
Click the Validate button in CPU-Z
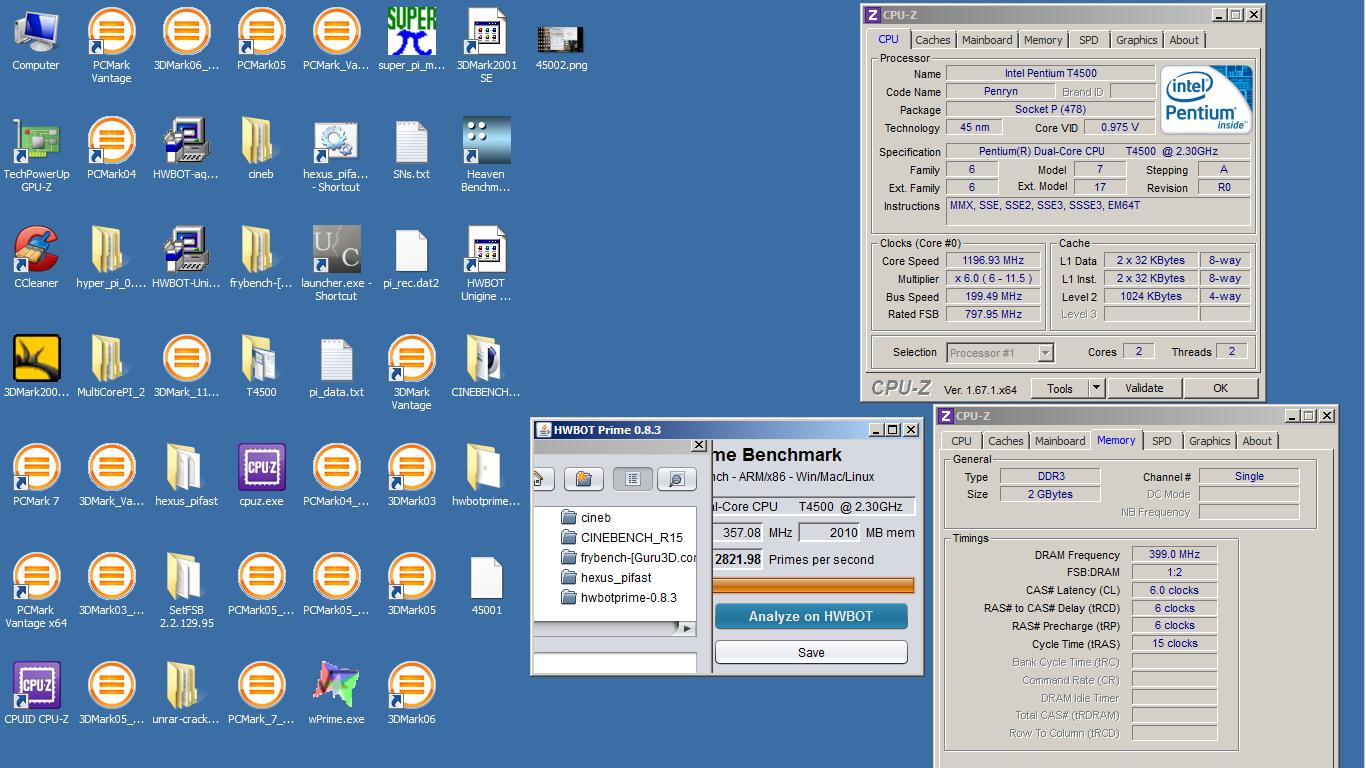tap(1144, 388)
